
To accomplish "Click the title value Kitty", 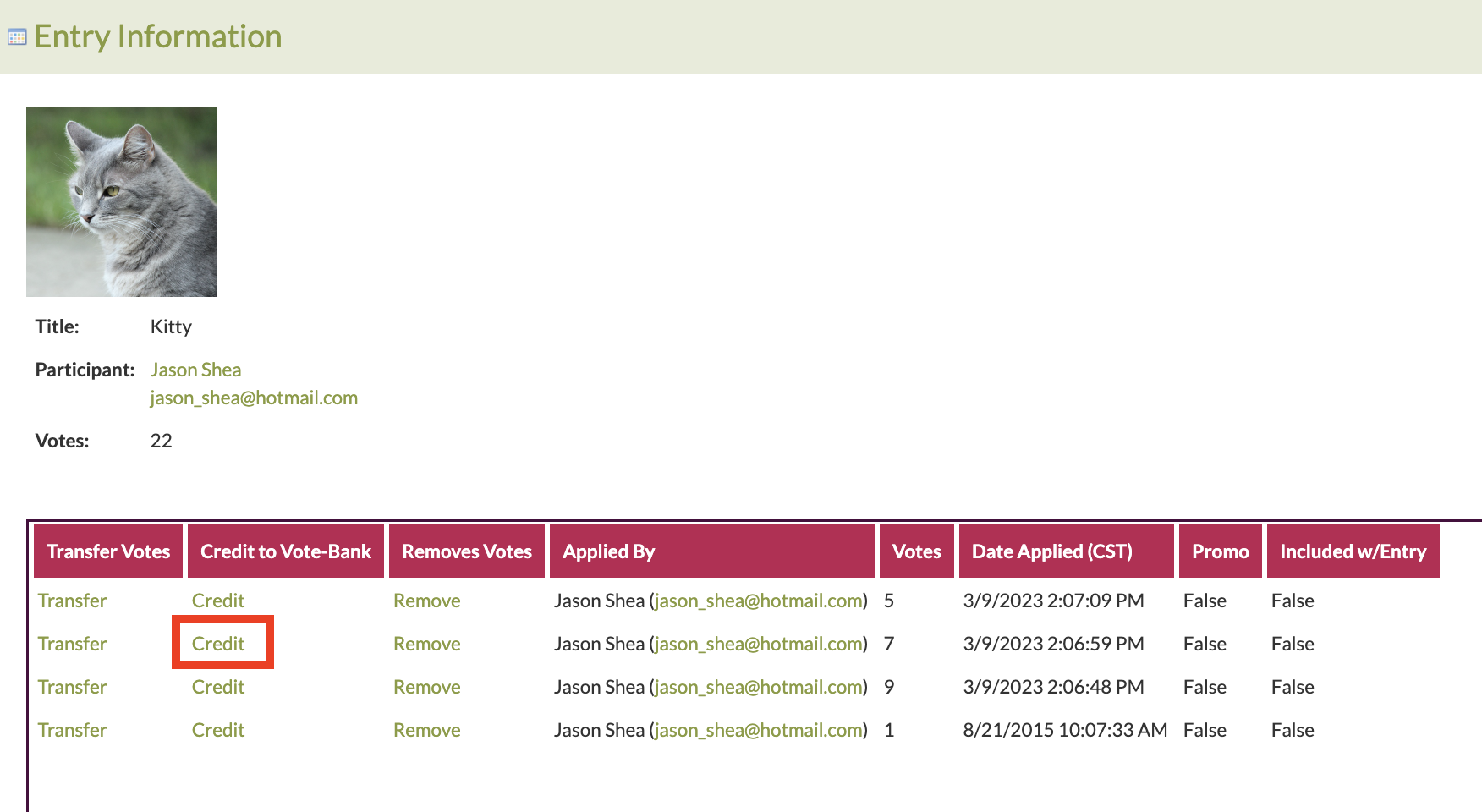I will tap(171, 326).
